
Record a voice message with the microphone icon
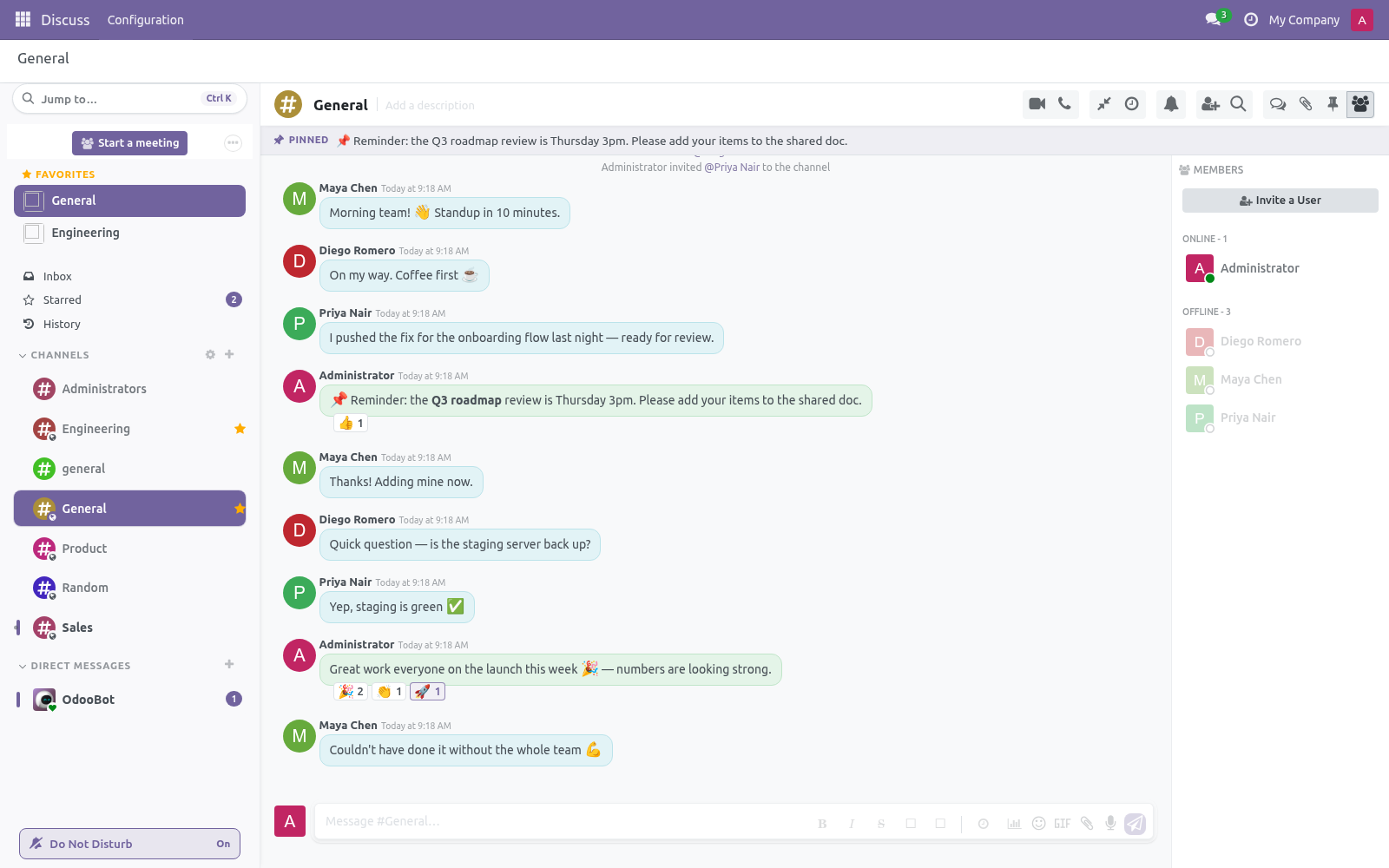tap(1110, 823)
